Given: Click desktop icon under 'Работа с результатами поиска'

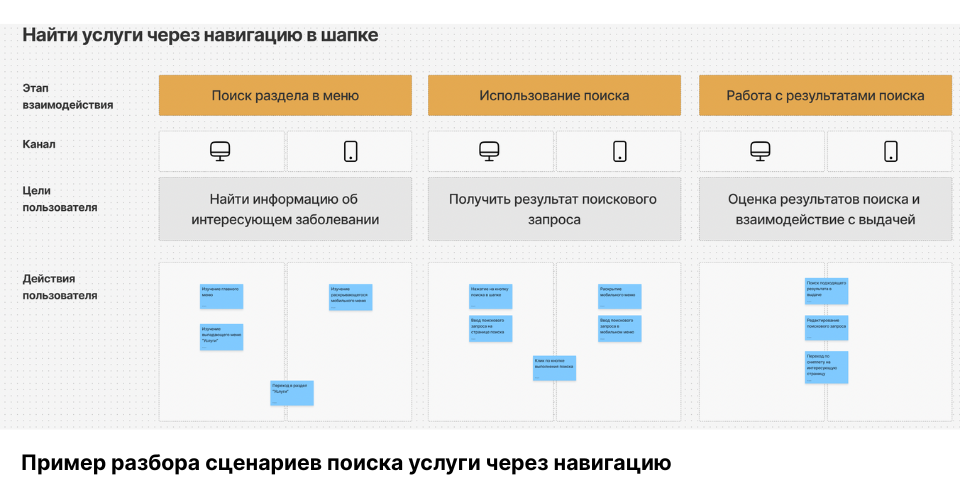Looking at the screenshot, I should coord(760,151).
